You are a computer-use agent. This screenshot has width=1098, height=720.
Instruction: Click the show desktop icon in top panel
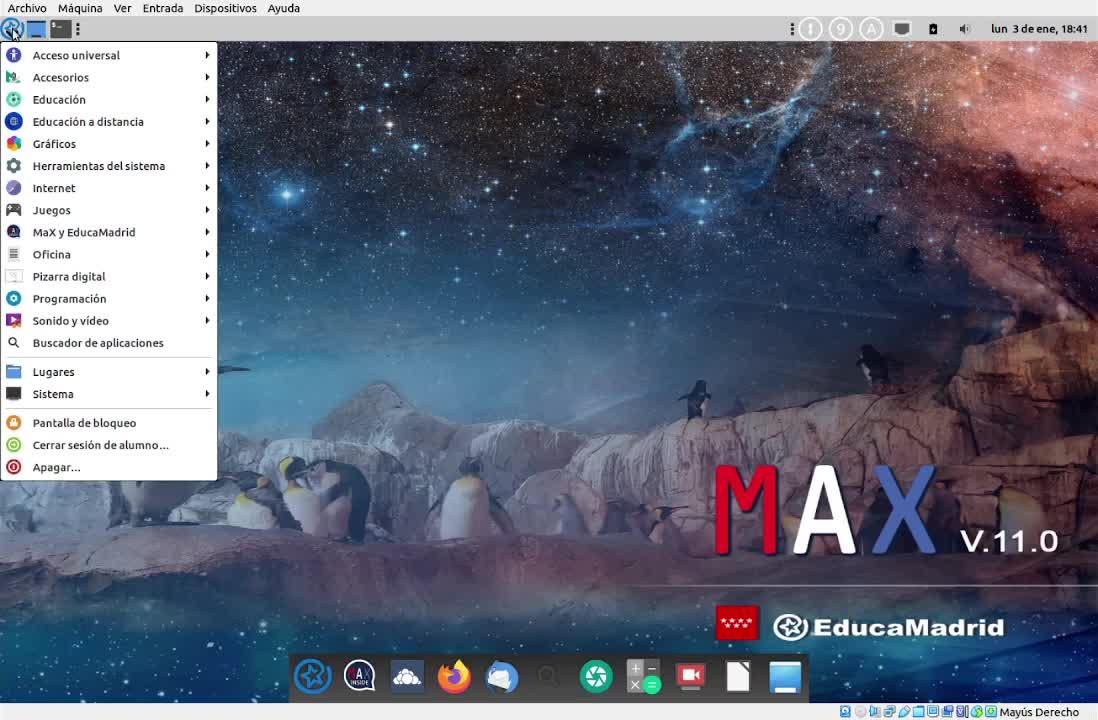(36, 29)
